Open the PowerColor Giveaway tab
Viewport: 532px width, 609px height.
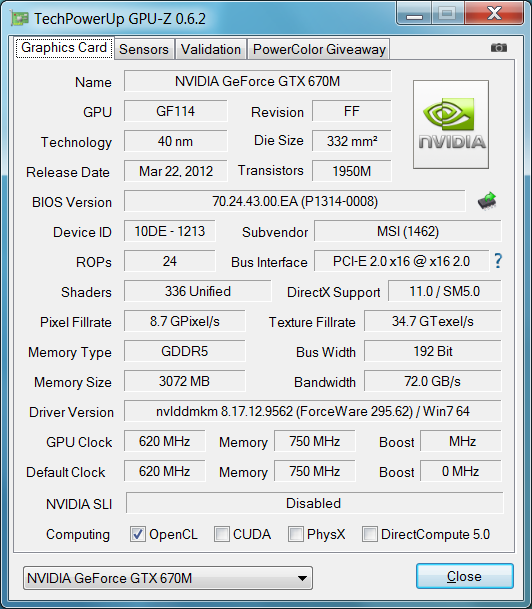point(319,49)
